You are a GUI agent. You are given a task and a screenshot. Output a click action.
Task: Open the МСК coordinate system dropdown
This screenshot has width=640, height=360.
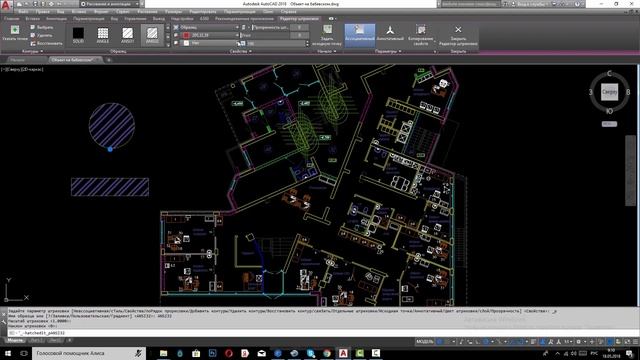tap(609, 124)
